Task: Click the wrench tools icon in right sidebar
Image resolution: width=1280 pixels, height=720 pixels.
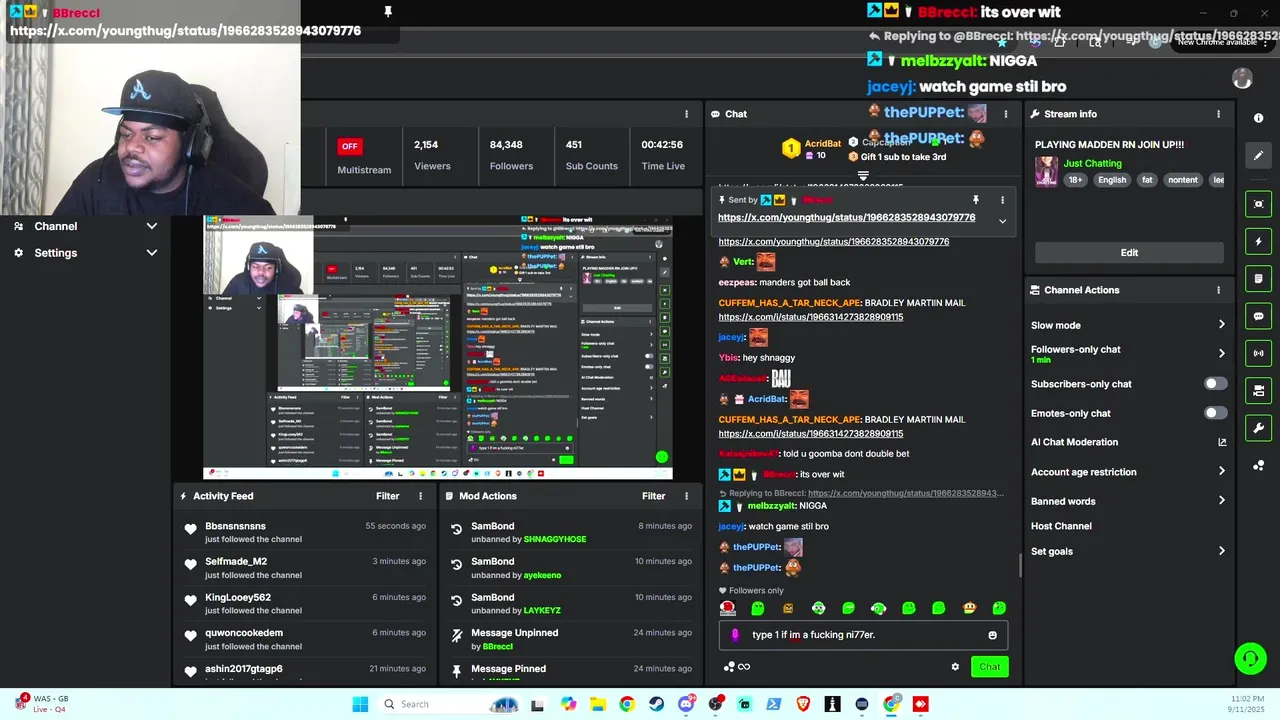Action: (x=1258, y=428)
